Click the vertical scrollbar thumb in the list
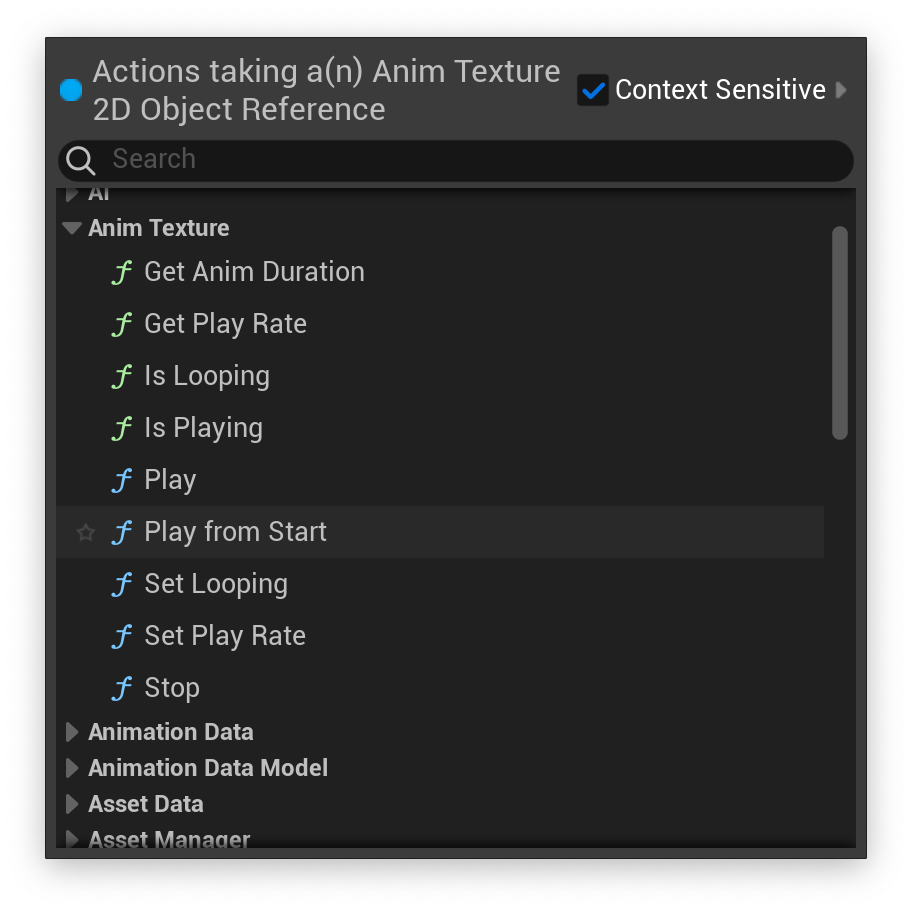Screen dimensions: 912x912 click(839, 333)
